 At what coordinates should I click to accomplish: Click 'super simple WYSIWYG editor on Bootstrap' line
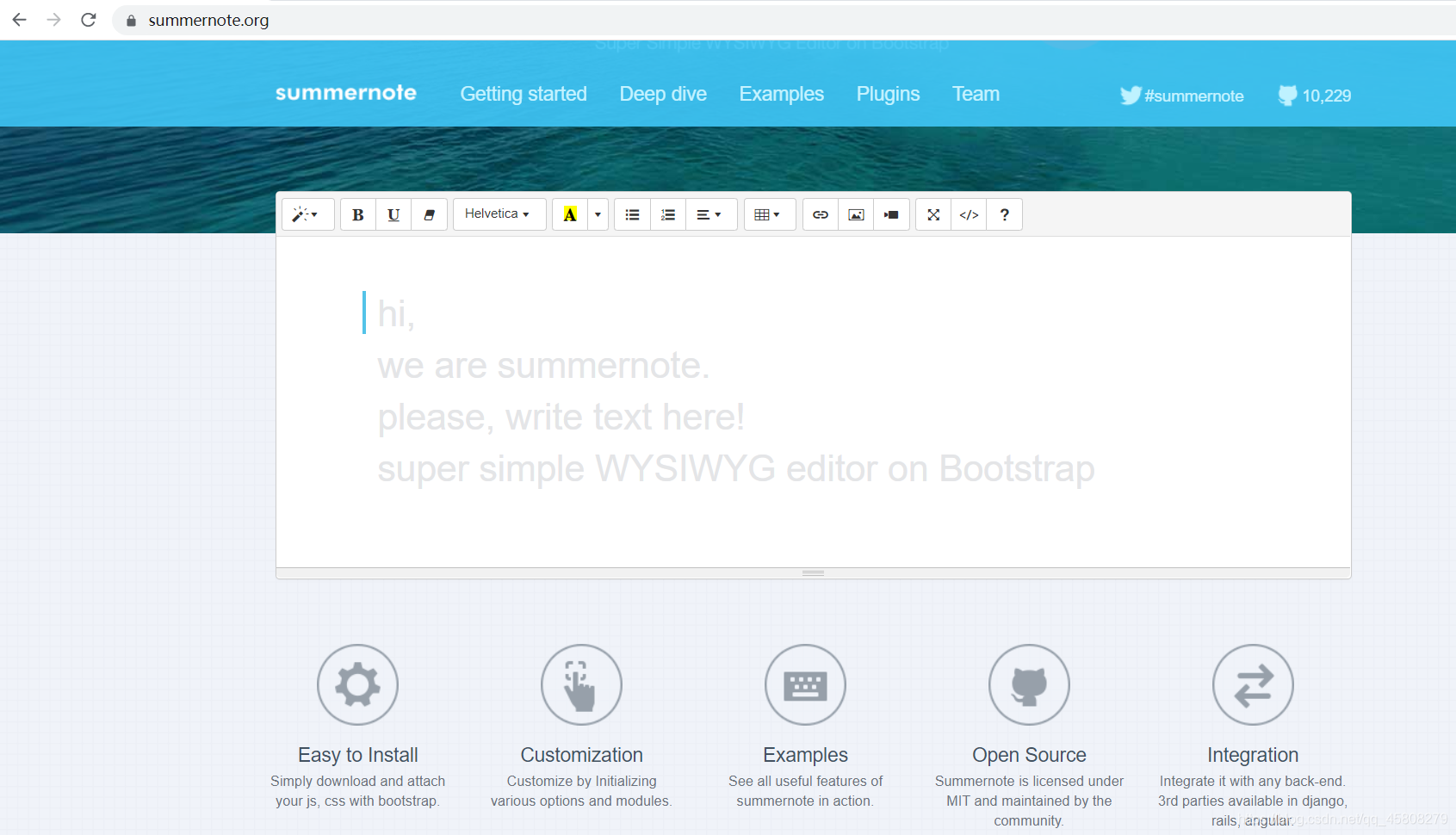pos(736,469)
